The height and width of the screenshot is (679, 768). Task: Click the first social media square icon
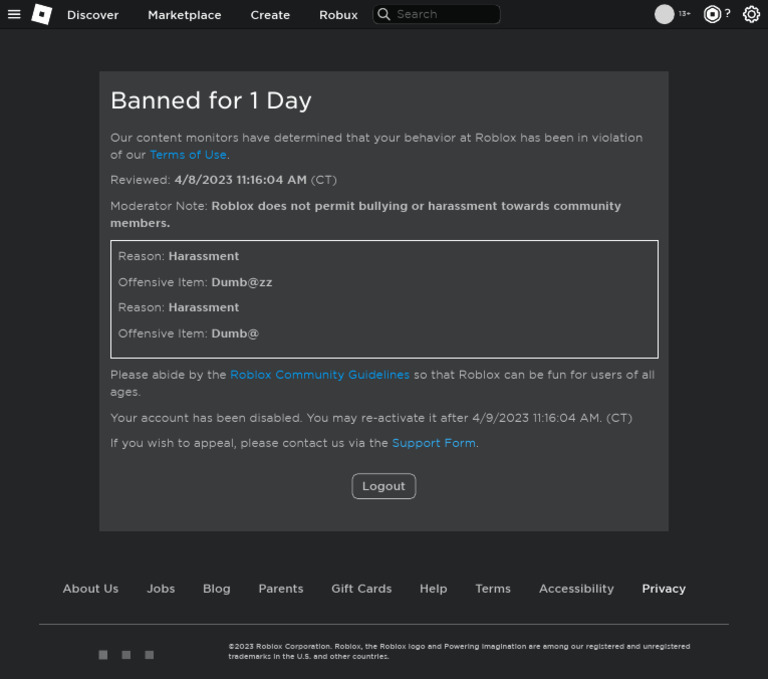103,655
